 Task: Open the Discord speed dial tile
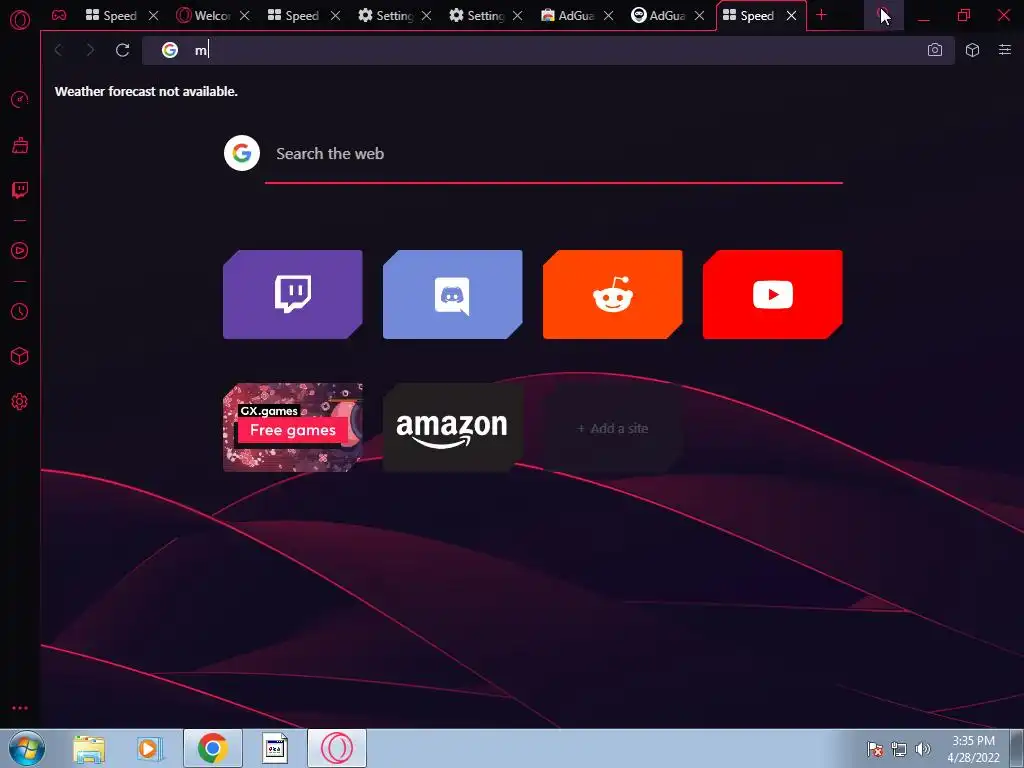coord(453,294)
